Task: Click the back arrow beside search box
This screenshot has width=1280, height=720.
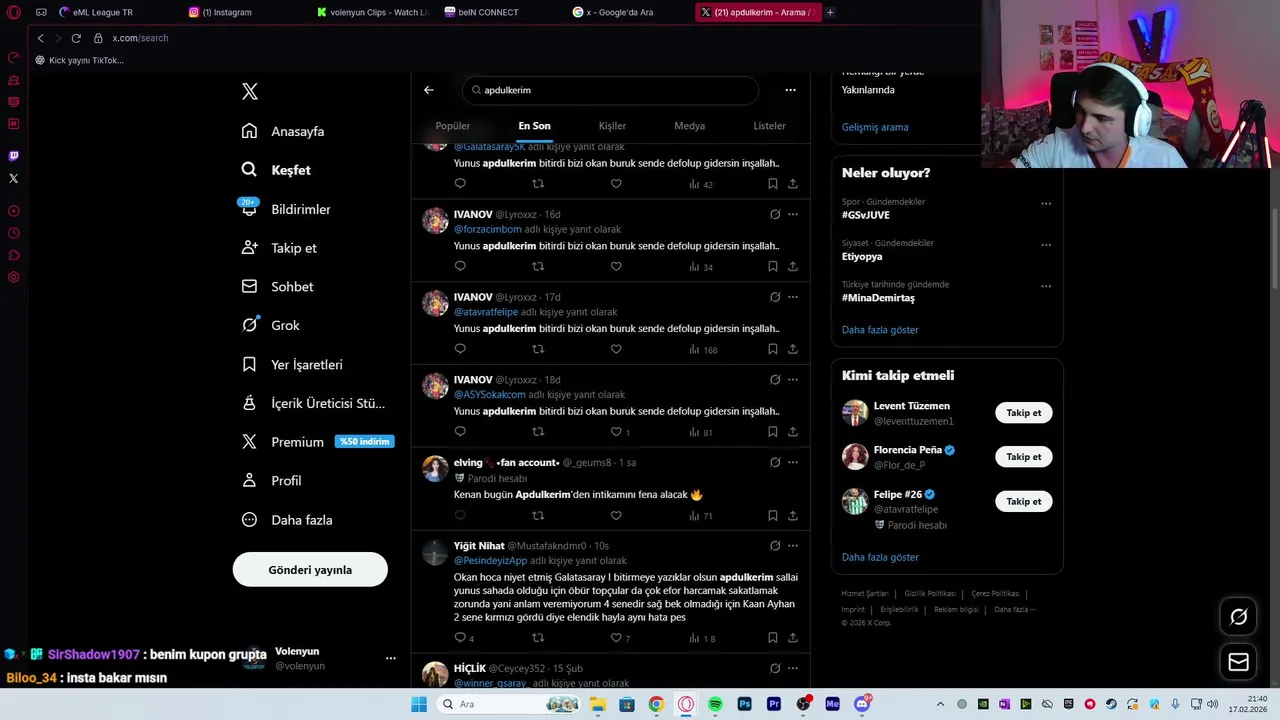Action: (x=429, y=90)
